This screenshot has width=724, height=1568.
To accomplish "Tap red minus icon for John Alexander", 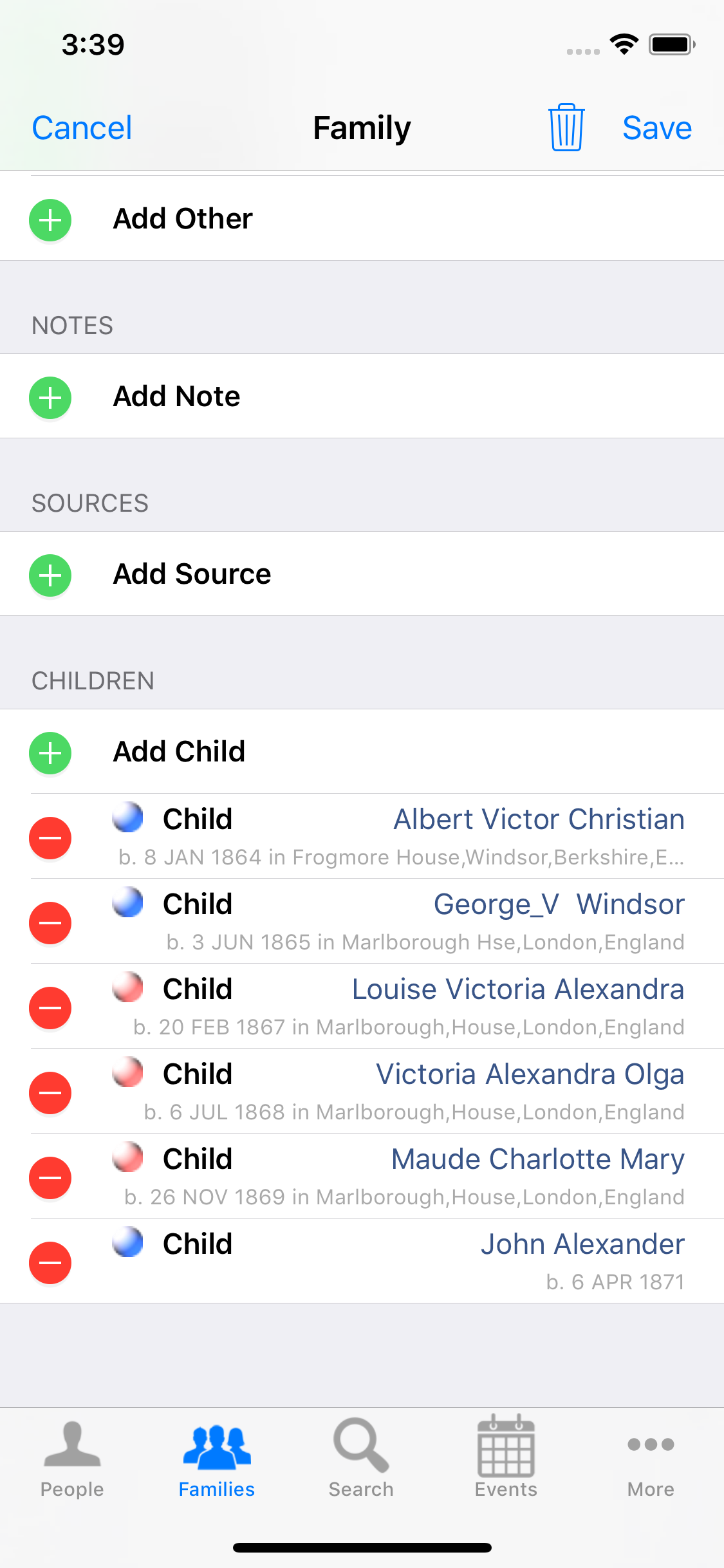I will (50, 1262).
